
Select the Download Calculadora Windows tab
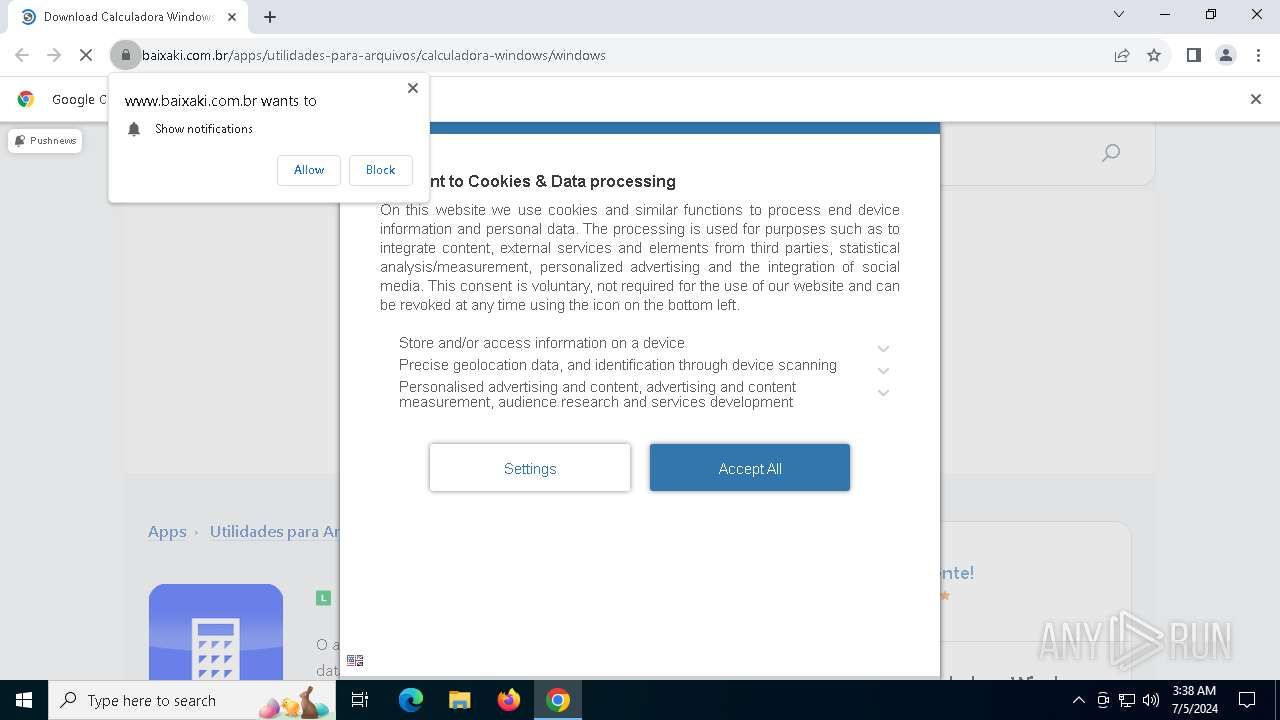tap(128, 17)
